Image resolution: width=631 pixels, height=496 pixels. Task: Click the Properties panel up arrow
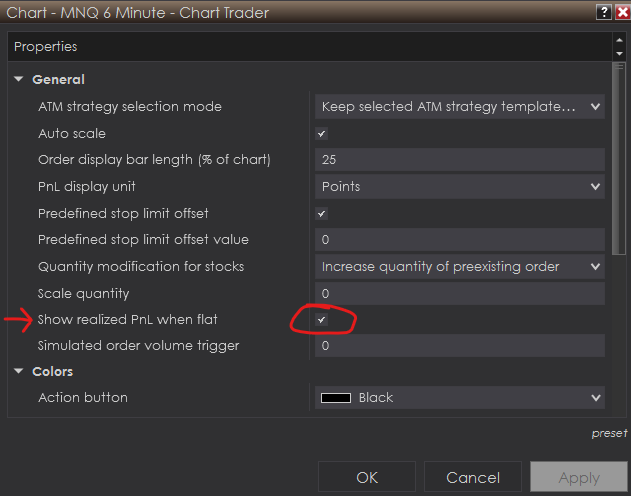click(x=619, y=40)
